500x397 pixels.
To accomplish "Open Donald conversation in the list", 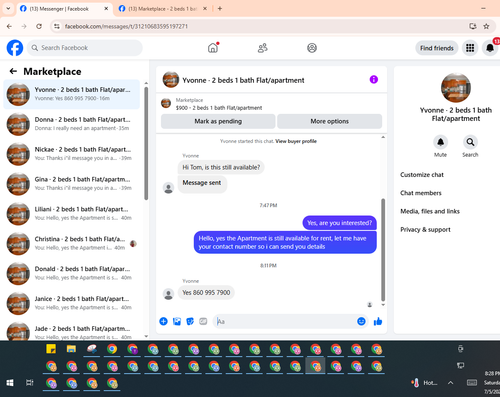I will point(72,273).
